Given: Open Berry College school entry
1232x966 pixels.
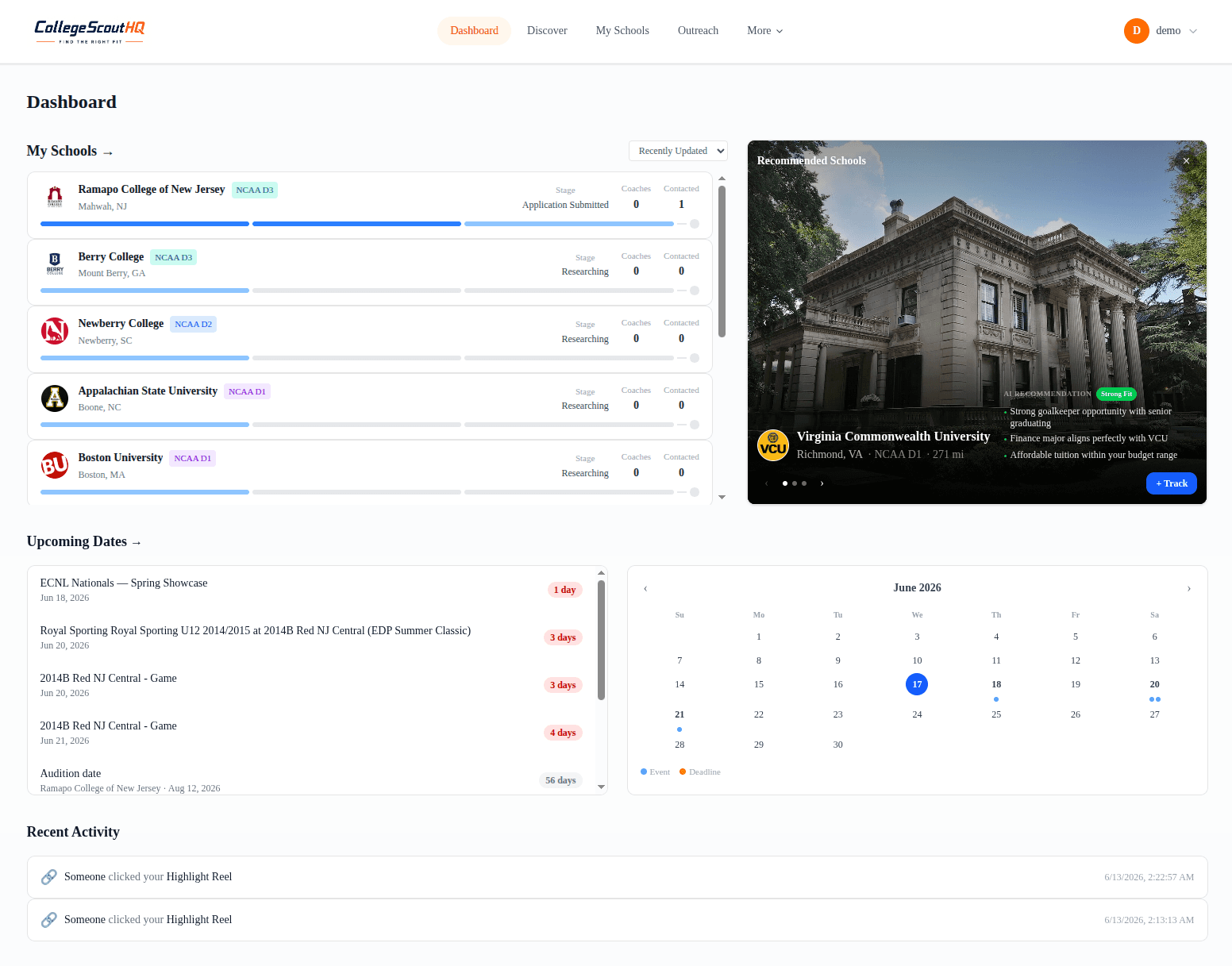Looking at the screenshot, I should tap(370, 272).
